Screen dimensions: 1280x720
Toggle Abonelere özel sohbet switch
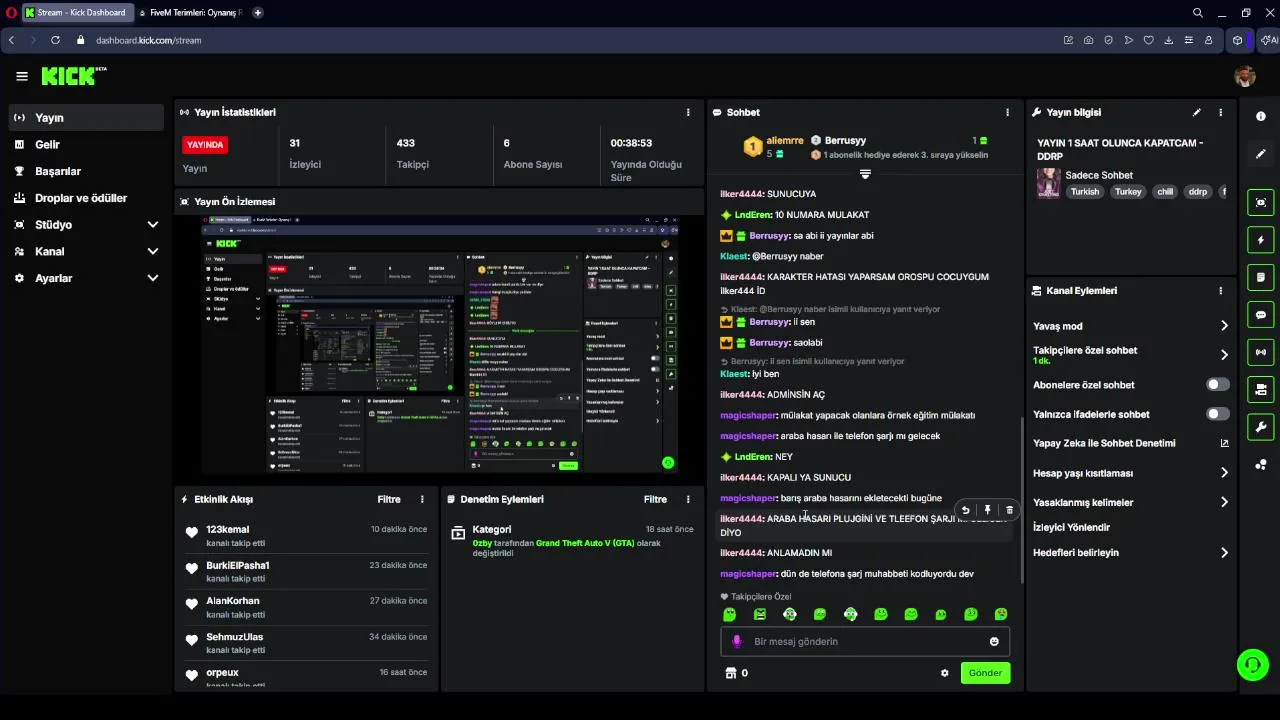pyautogui.click(x=1218, y=385)
